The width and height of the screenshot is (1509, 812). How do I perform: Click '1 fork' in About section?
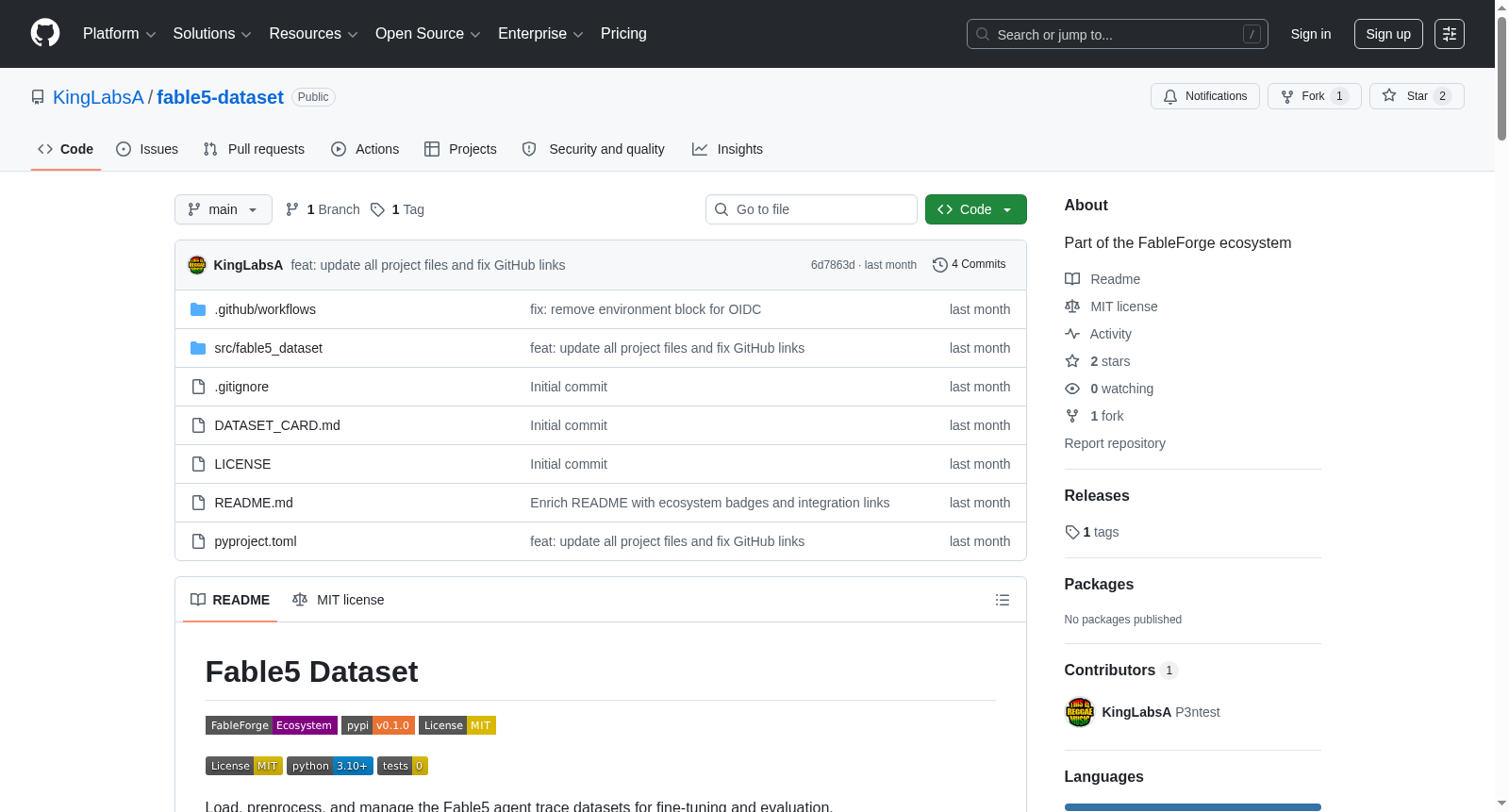[x=1107, y=416]
